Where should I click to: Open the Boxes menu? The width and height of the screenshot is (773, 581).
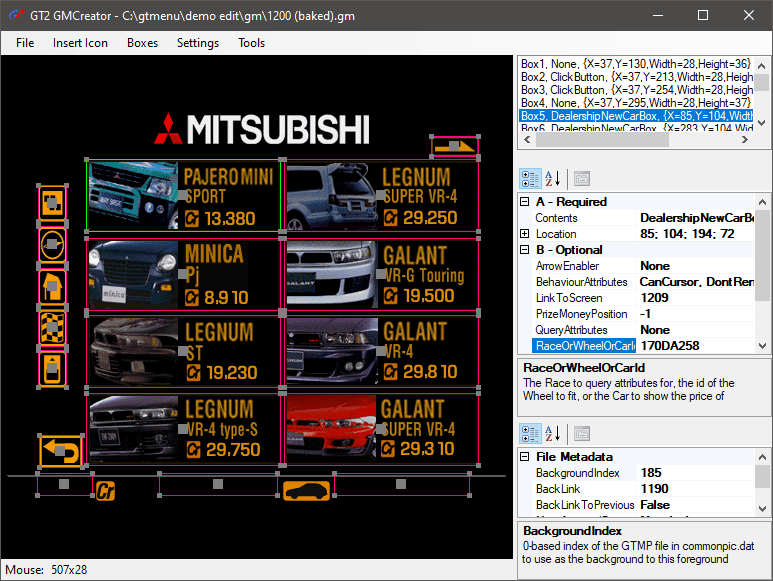[x=142, y=43]
